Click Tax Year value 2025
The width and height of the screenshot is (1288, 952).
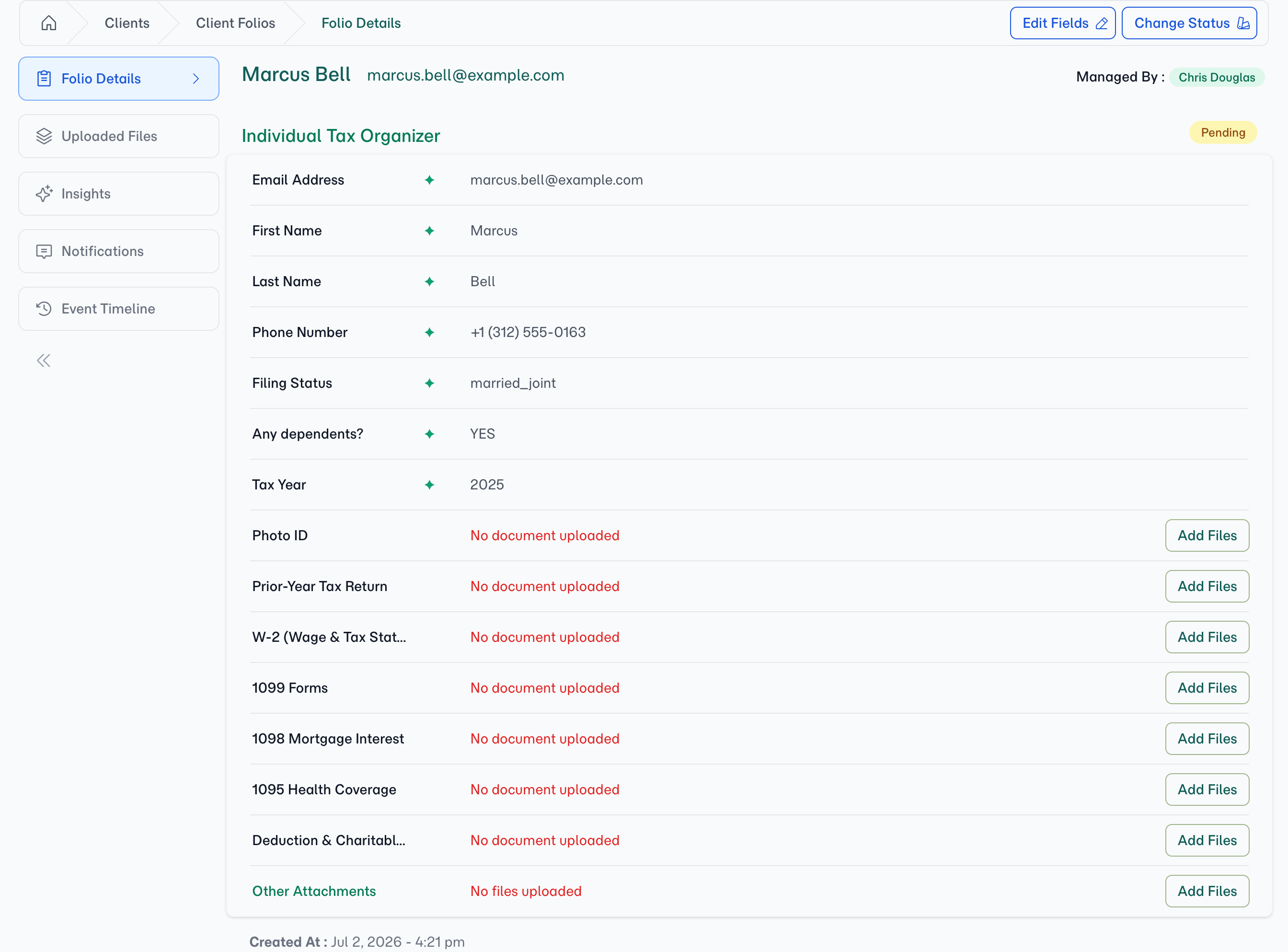487,485
